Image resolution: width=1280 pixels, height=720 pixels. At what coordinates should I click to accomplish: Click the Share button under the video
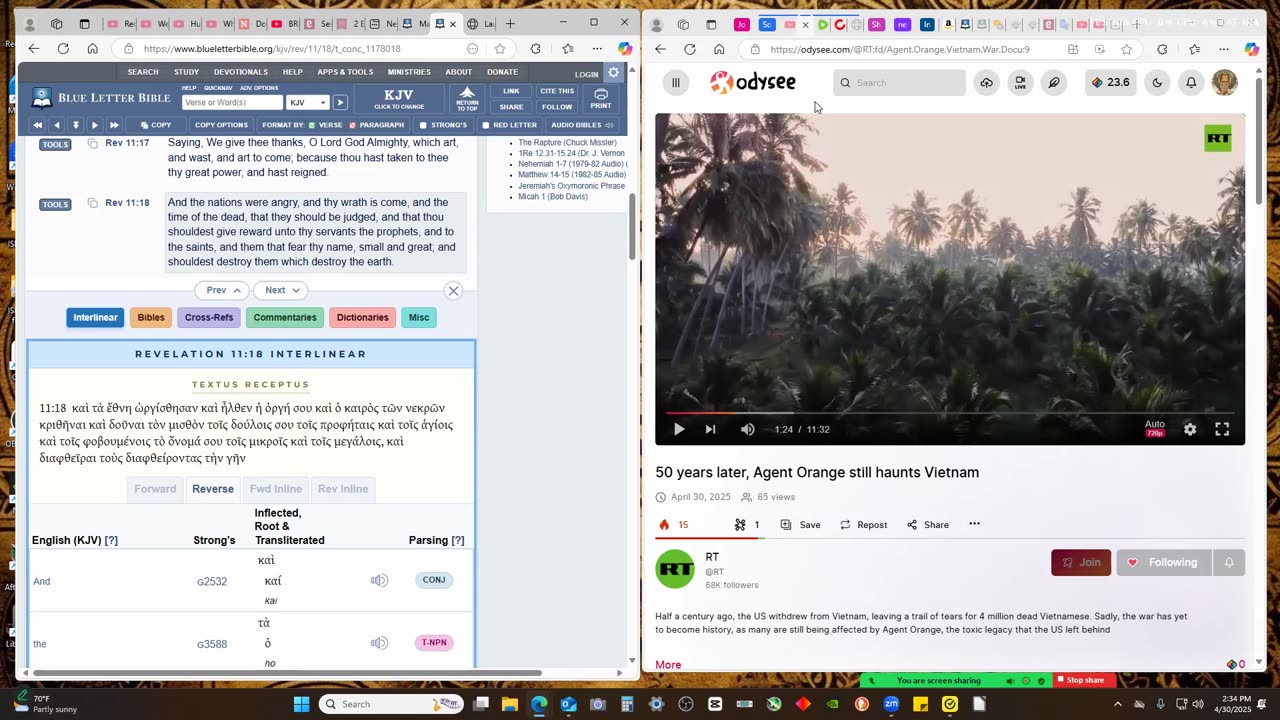coord(927,524)
